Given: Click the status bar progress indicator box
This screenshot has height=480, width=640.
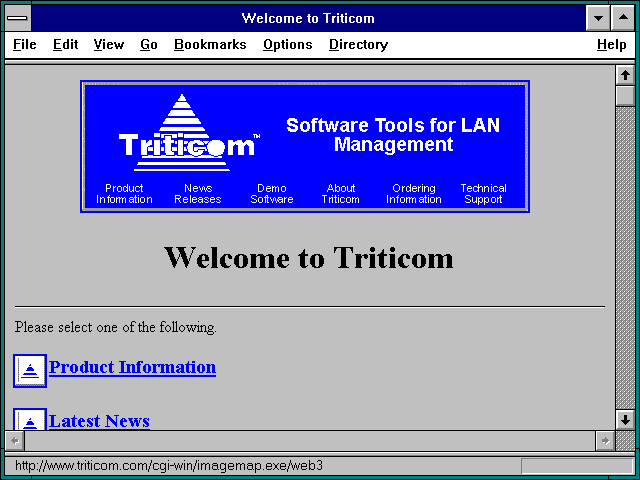Looking at the screenshot, I should pos(577,466).
